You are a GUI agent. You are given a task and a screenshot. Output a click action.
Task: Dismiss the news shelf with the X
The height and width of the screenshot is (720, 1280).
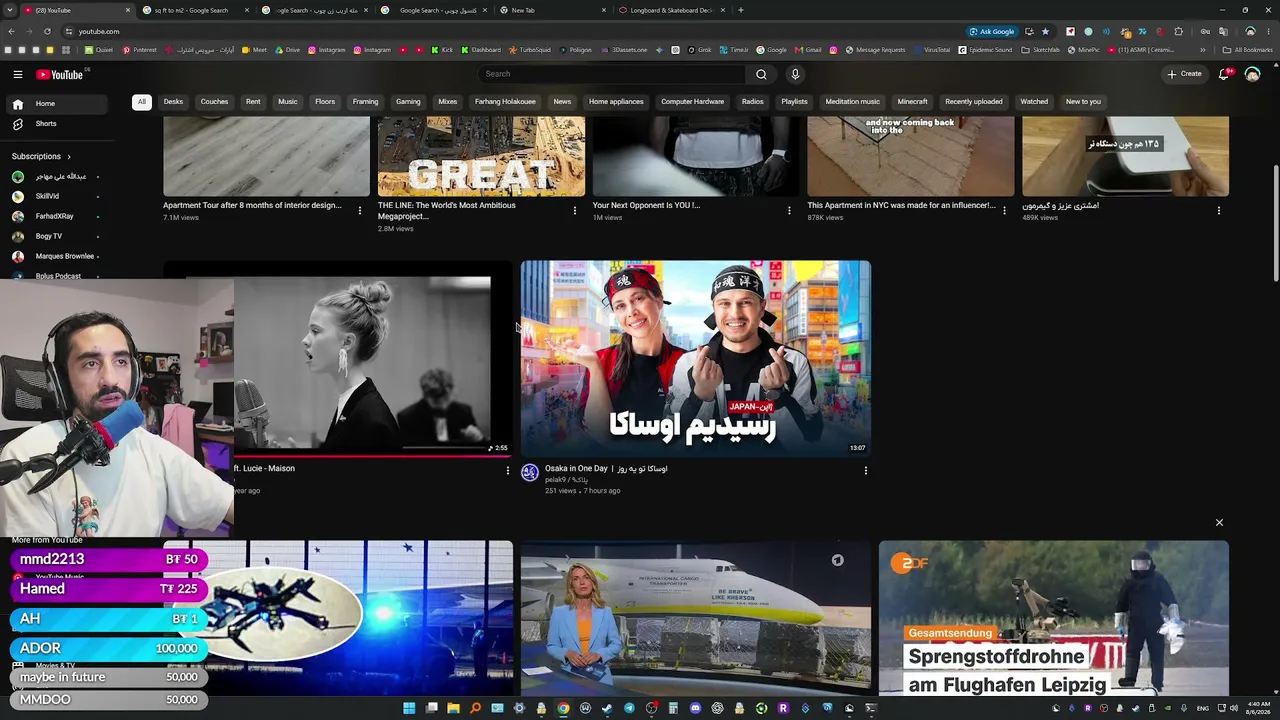click(1219, 523)
